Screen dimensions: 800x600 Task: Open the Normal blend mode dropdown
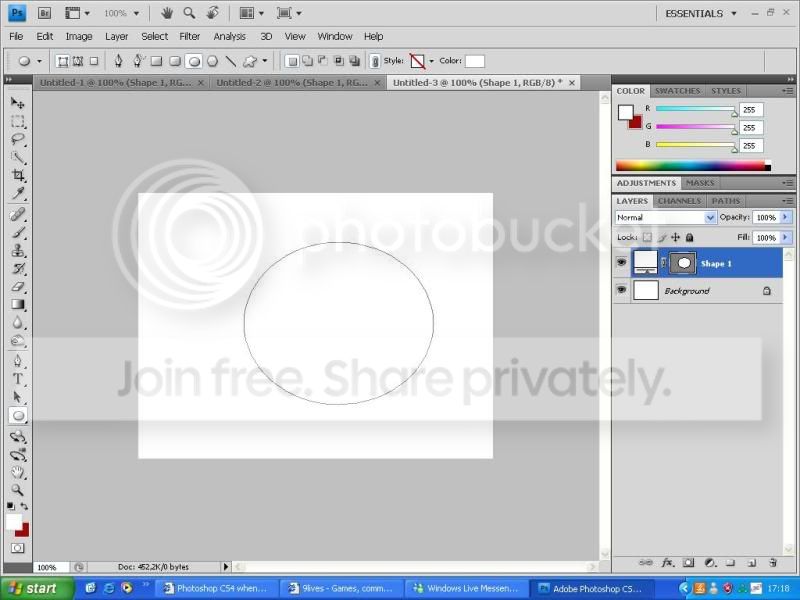click(x=665, y=217)
